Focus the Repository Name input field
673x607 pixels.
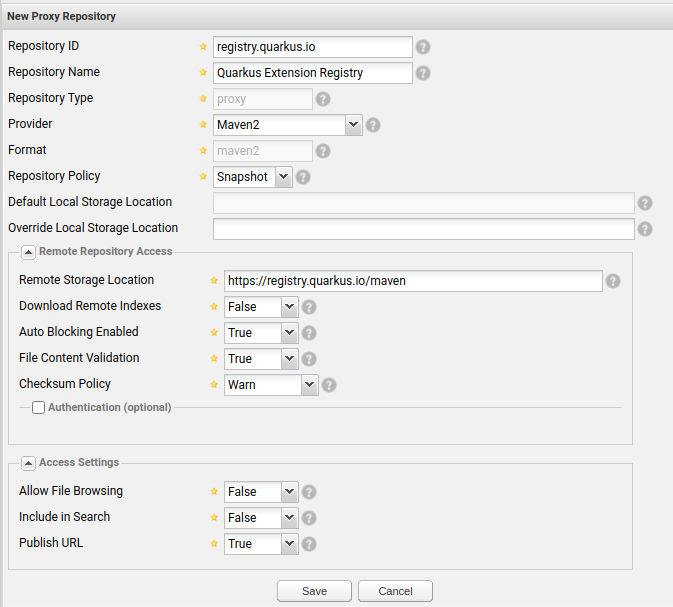pos(313,73)
